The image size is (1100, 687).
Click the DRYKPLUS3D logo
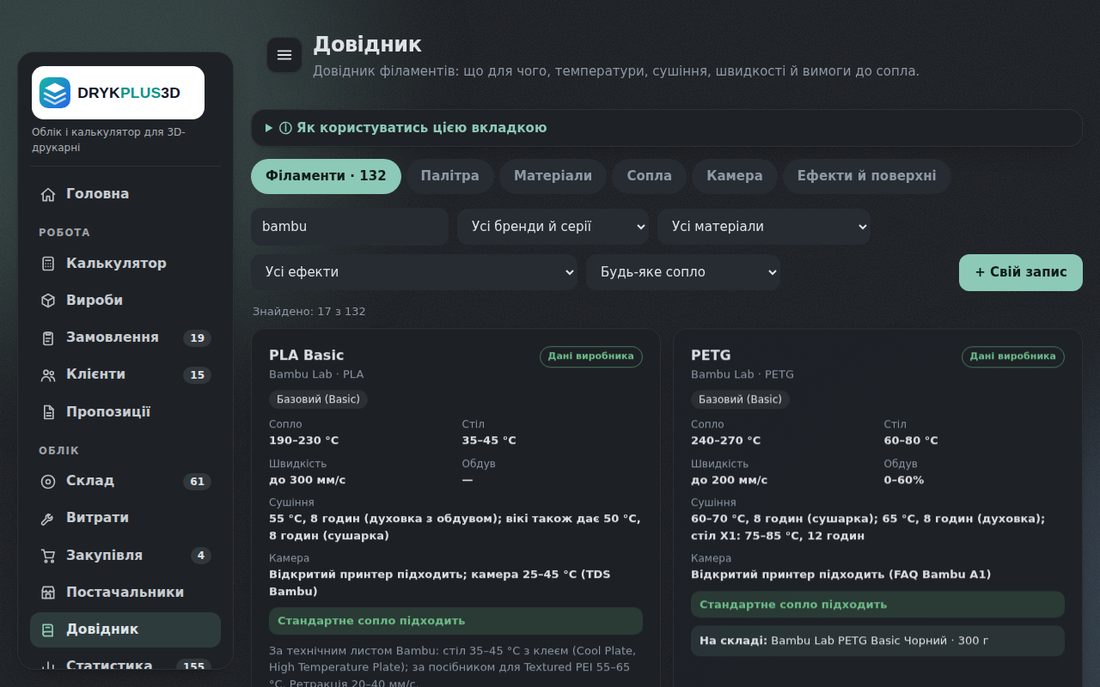(118, 93)
